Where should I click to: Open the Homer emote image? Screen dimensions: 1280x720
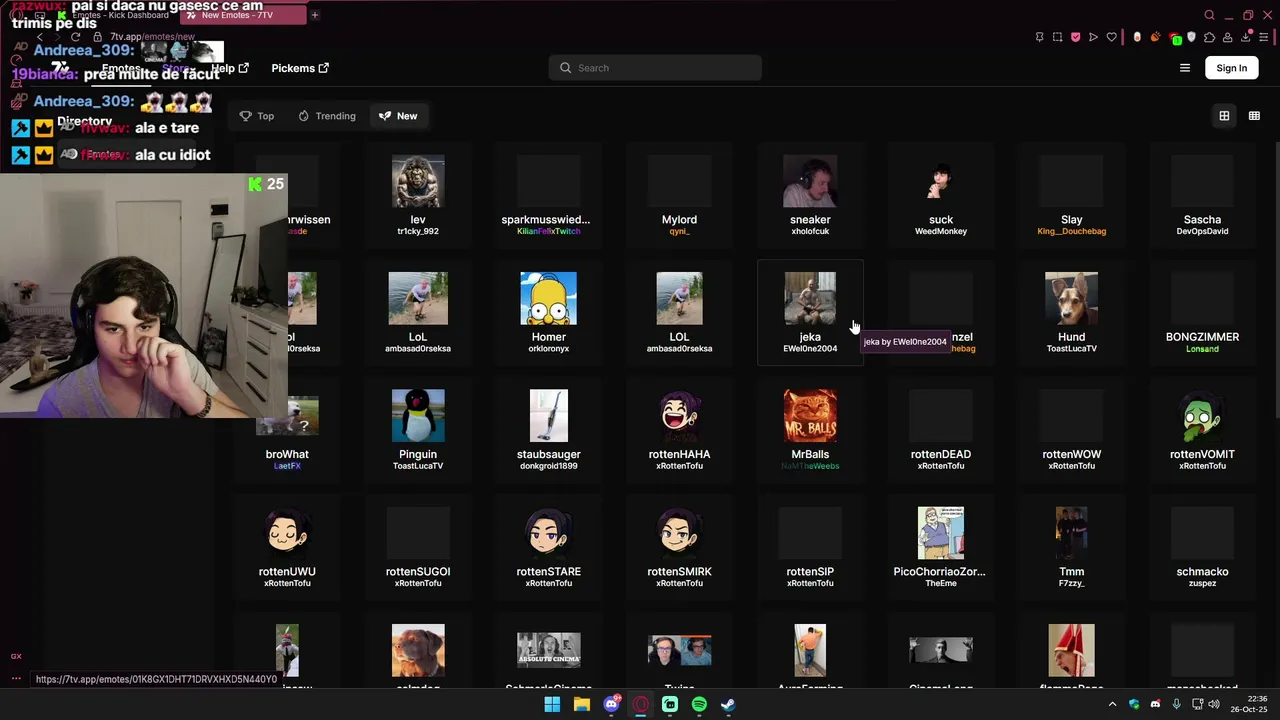pyautogui.click(x=549, y=298)
